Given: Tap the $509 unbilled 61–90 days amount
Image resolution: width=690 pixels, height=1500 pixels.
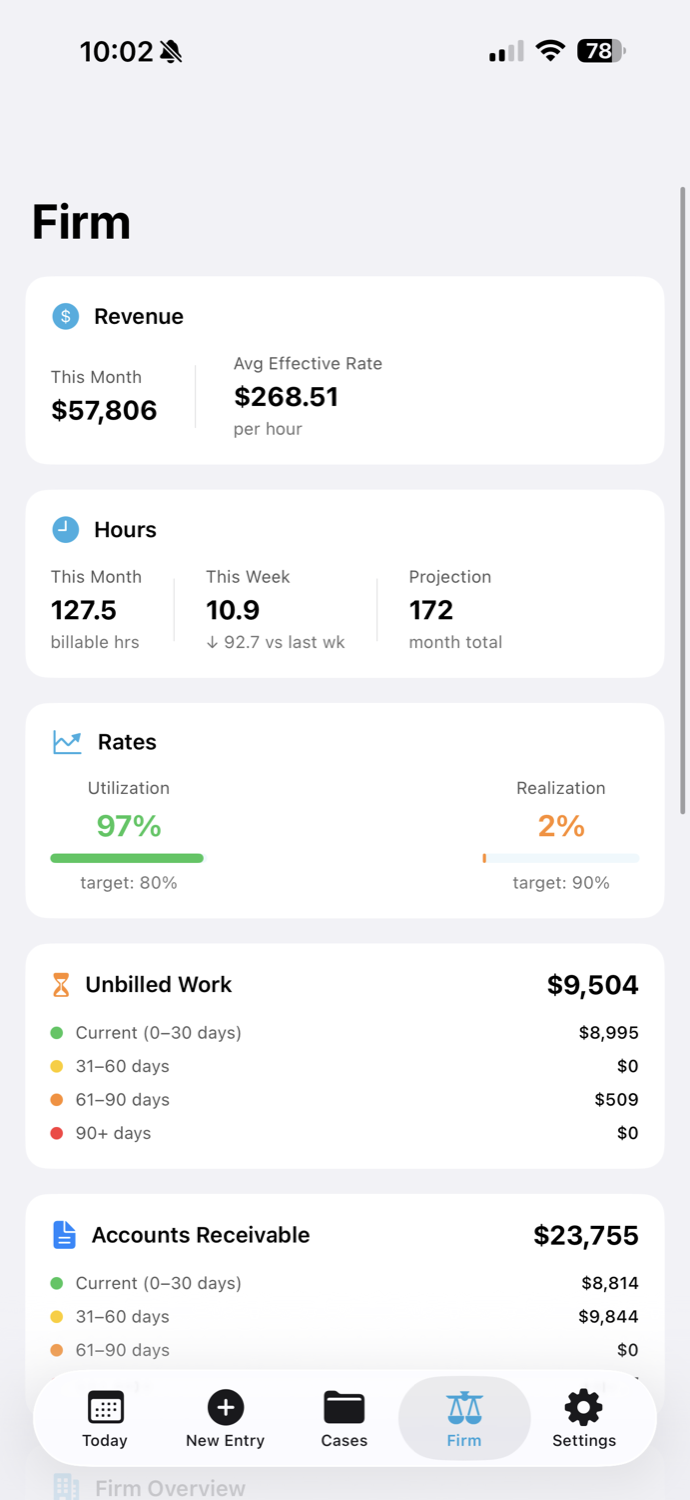Looking at the screenshot, I should 616,1100.
